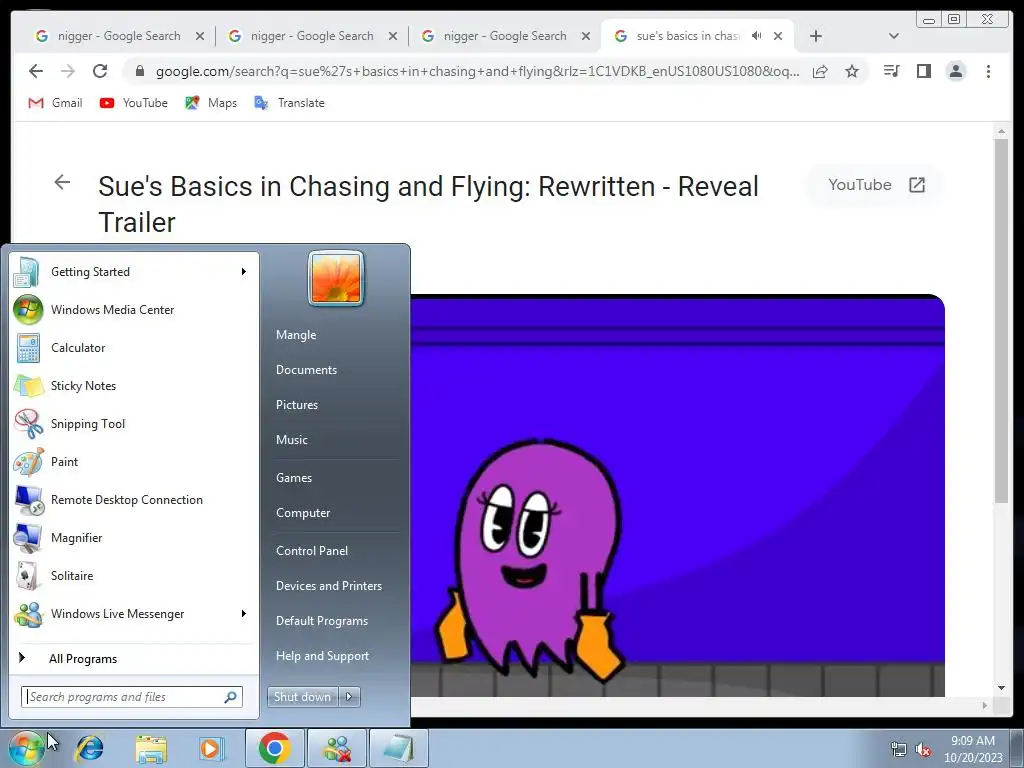Click the network icon in the system tray
The height and width of the screenshot is (768, 1024).
(x=899, y=749)
